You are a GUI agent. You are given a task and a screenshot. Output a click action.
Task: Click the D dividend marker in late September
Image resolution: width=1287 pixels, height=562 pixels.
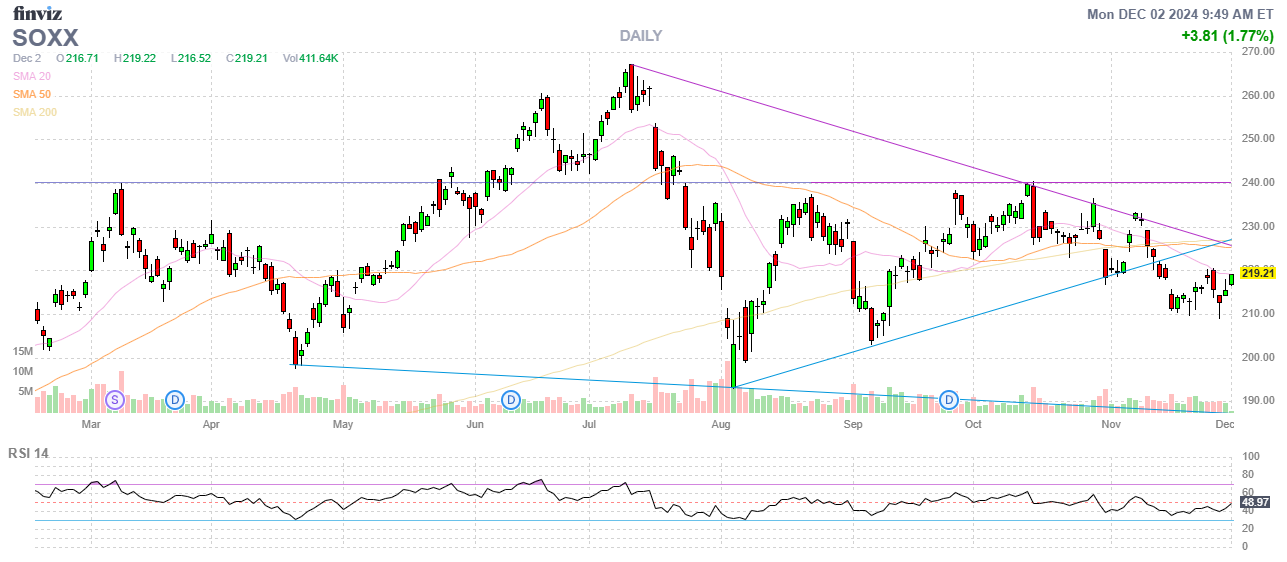tap(948, 400)
